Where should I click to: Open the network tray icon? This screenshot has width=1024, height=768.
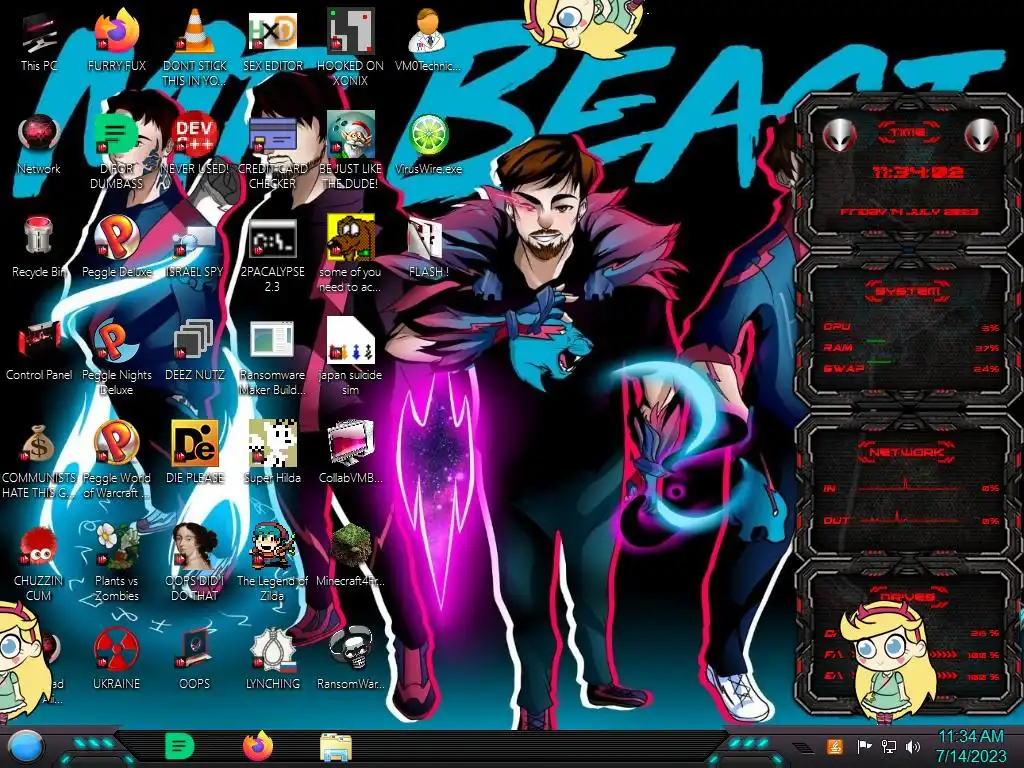(889, 746)
